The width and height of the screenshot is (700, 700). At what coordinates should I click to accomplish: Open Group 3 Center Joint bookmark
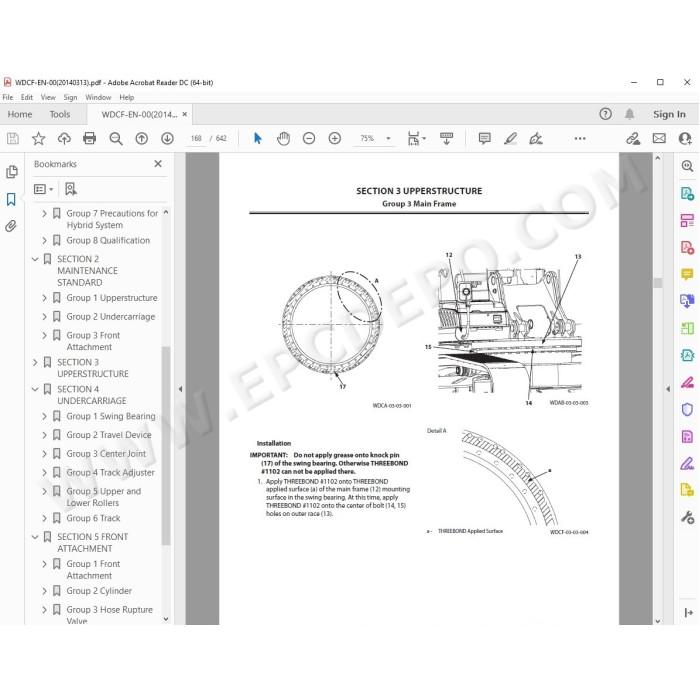[x=106, y=454]
